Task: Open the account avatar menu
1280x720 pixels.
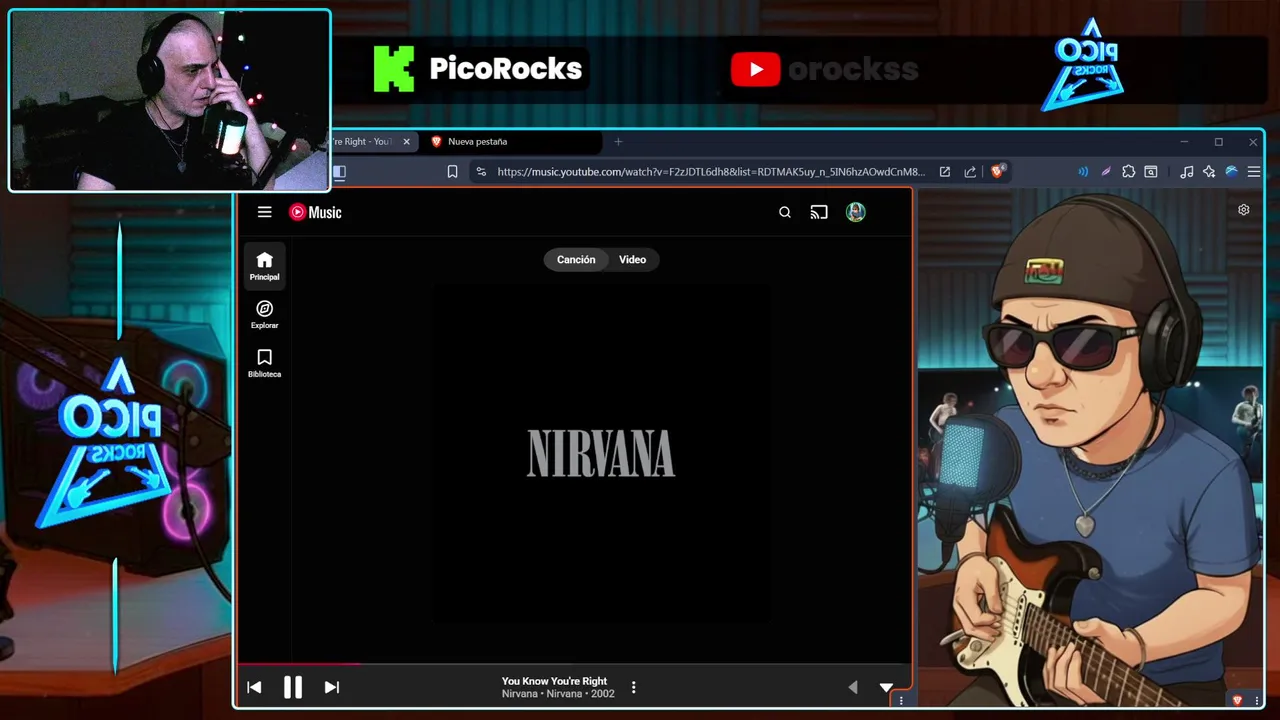Action: tap(856, 212)
